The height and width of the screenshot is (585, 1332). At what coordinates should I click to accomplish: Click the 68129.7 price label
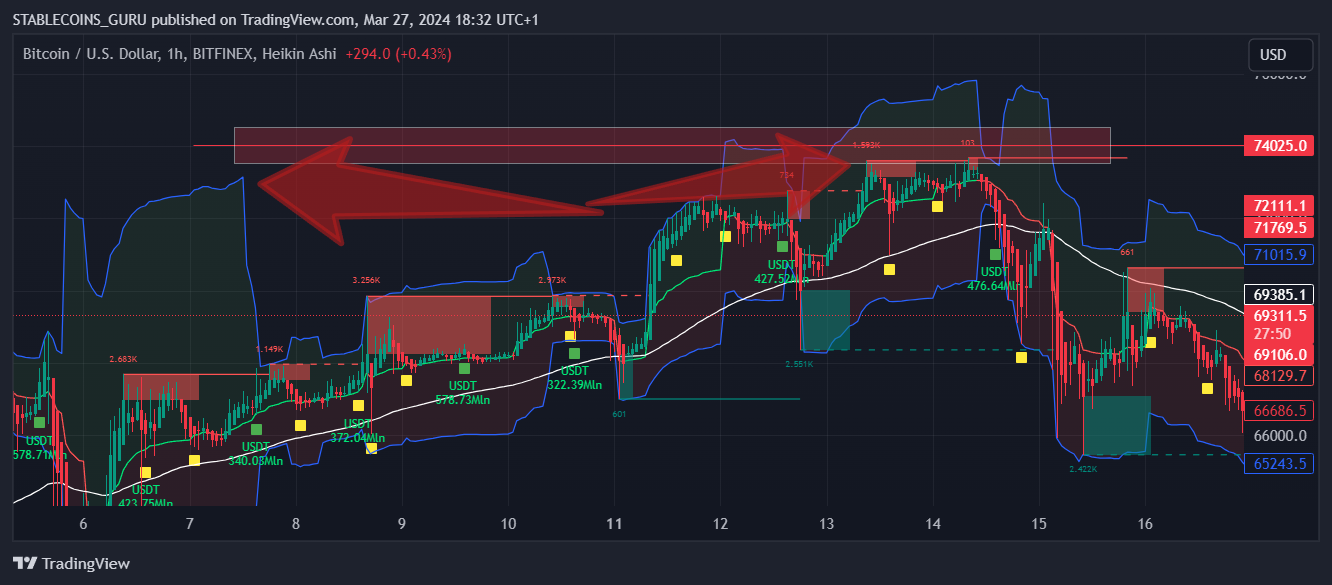[1280, 376]
